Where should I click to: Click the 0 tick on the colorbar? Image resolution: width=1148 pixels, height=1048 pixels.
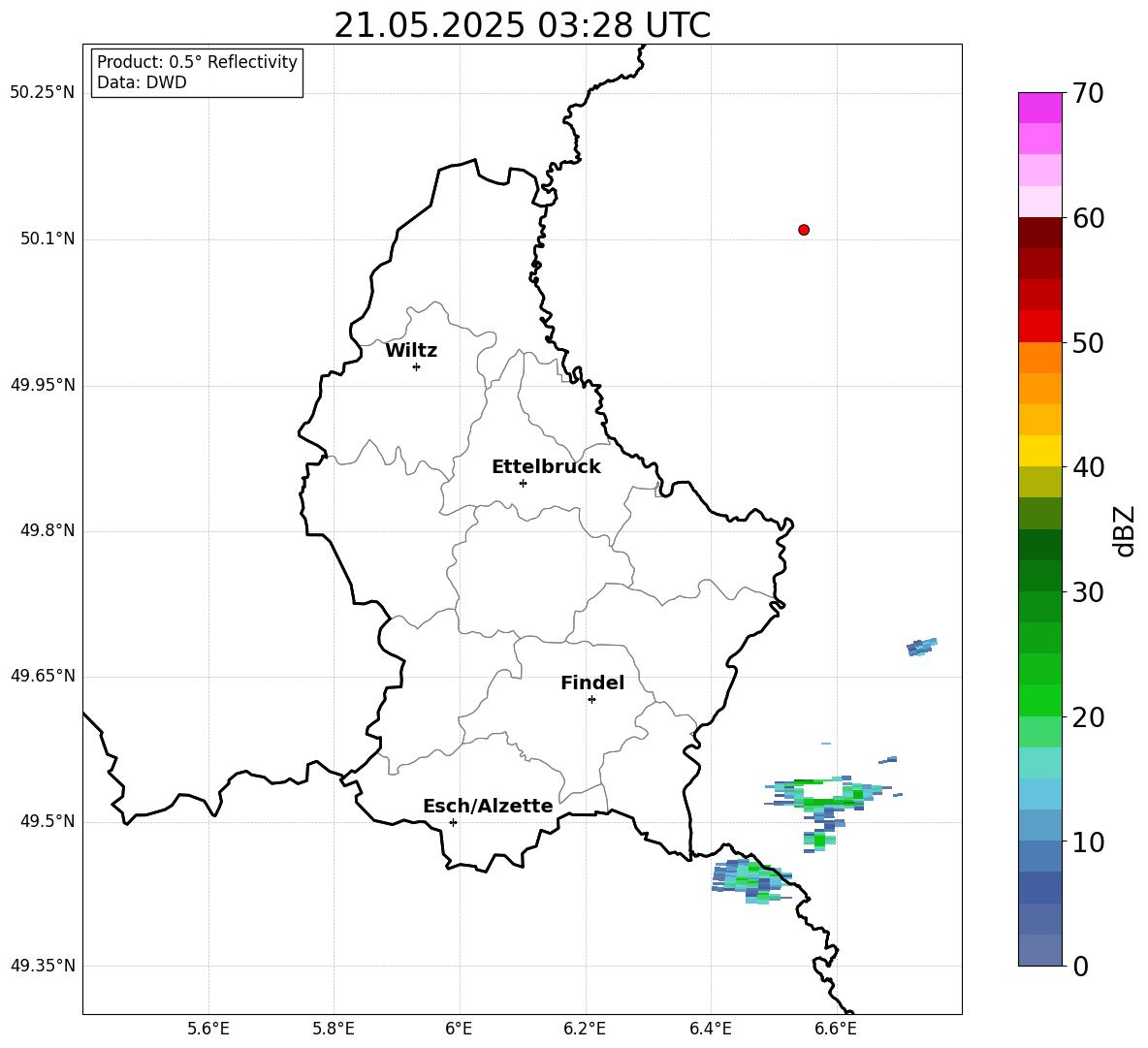(x=1080, y=966)
